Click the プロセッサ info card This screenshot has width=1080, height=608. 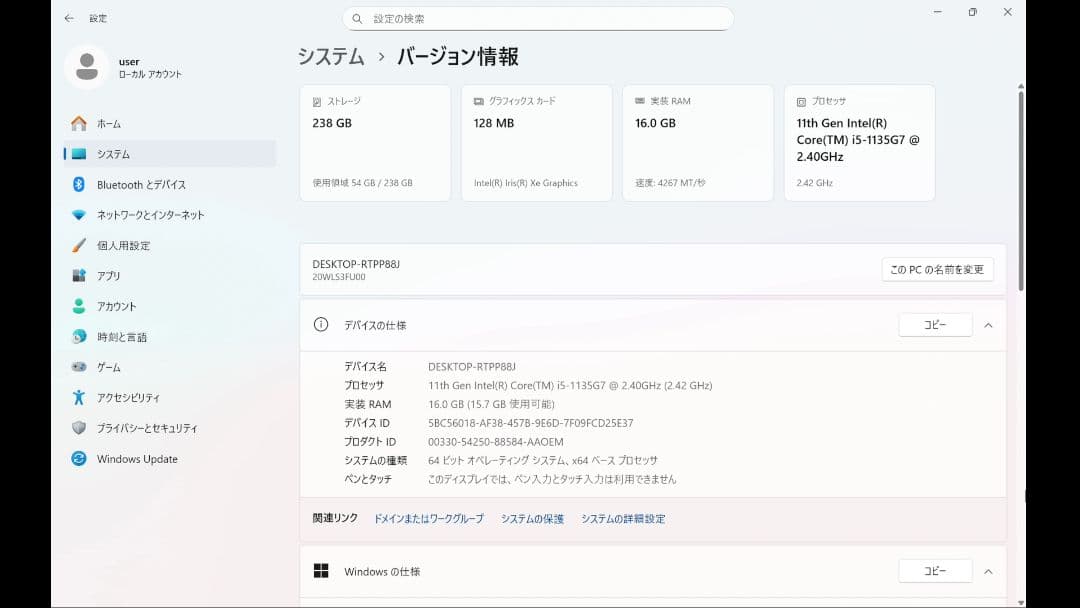tap(860, 143)
